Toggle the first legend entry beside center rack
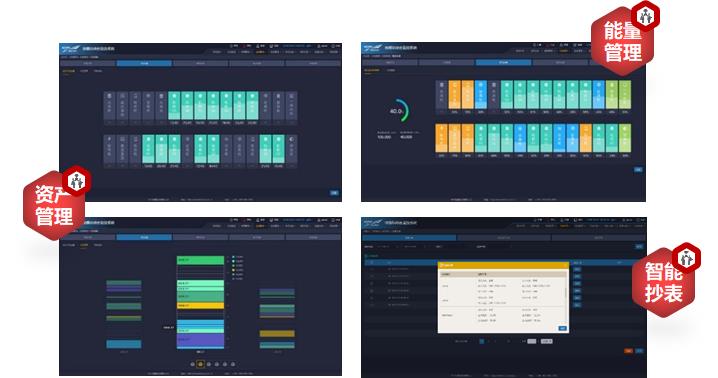Screen dimensions: 718x378 pos(238,257)
